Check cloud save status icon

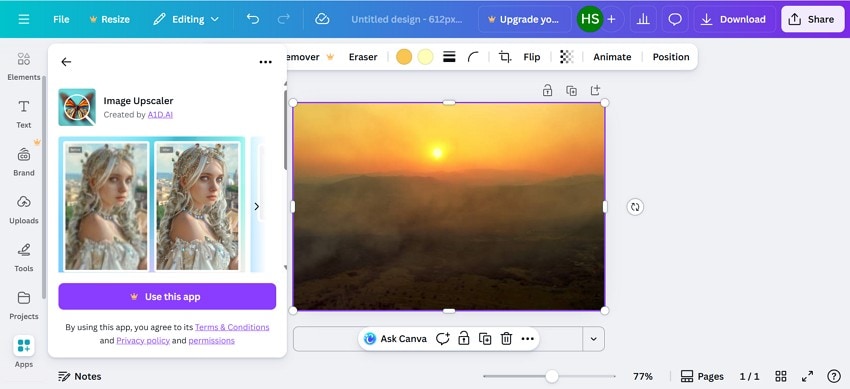322,19
